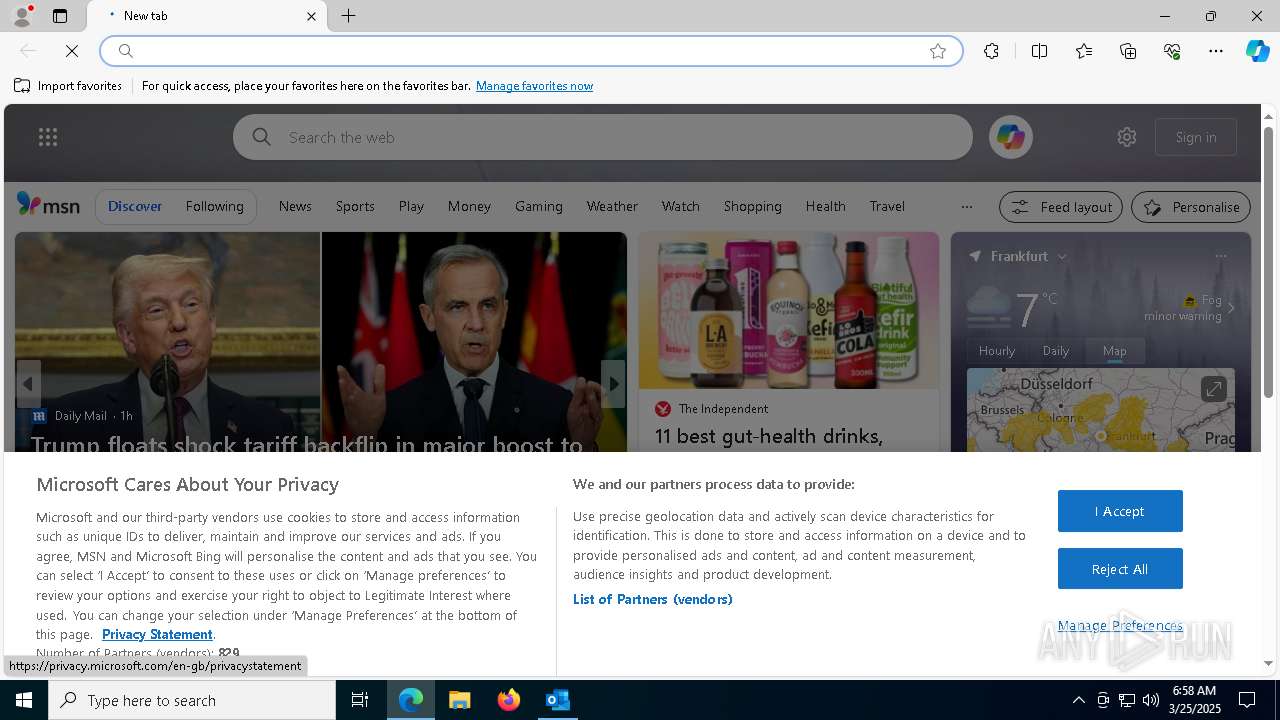Image resolution: width=1280 pixels, height=720 pixels.
Task: Open Edge Settings and more menu
Action: pyautogui.click(x=1216, y=51)
